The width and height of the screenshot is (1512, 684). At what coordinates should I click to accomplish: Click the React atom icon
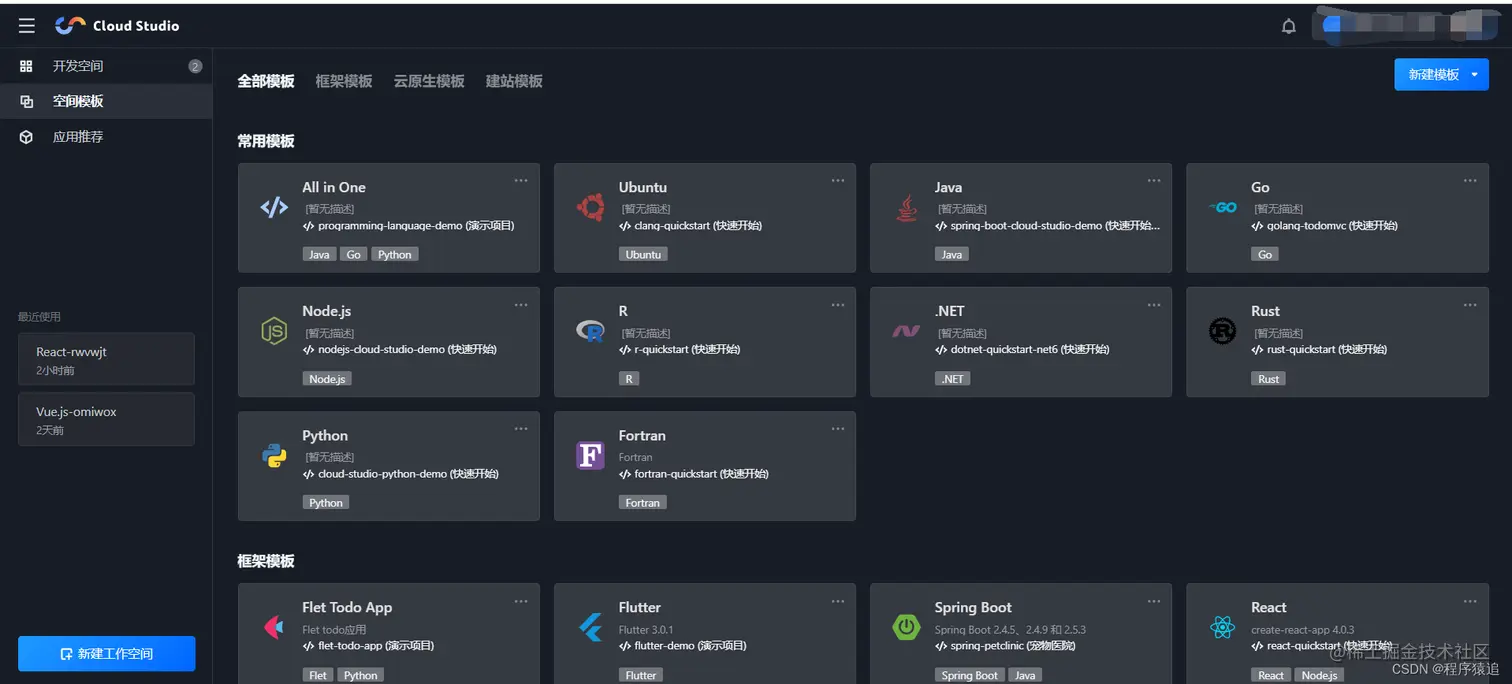coord(1222,627)
